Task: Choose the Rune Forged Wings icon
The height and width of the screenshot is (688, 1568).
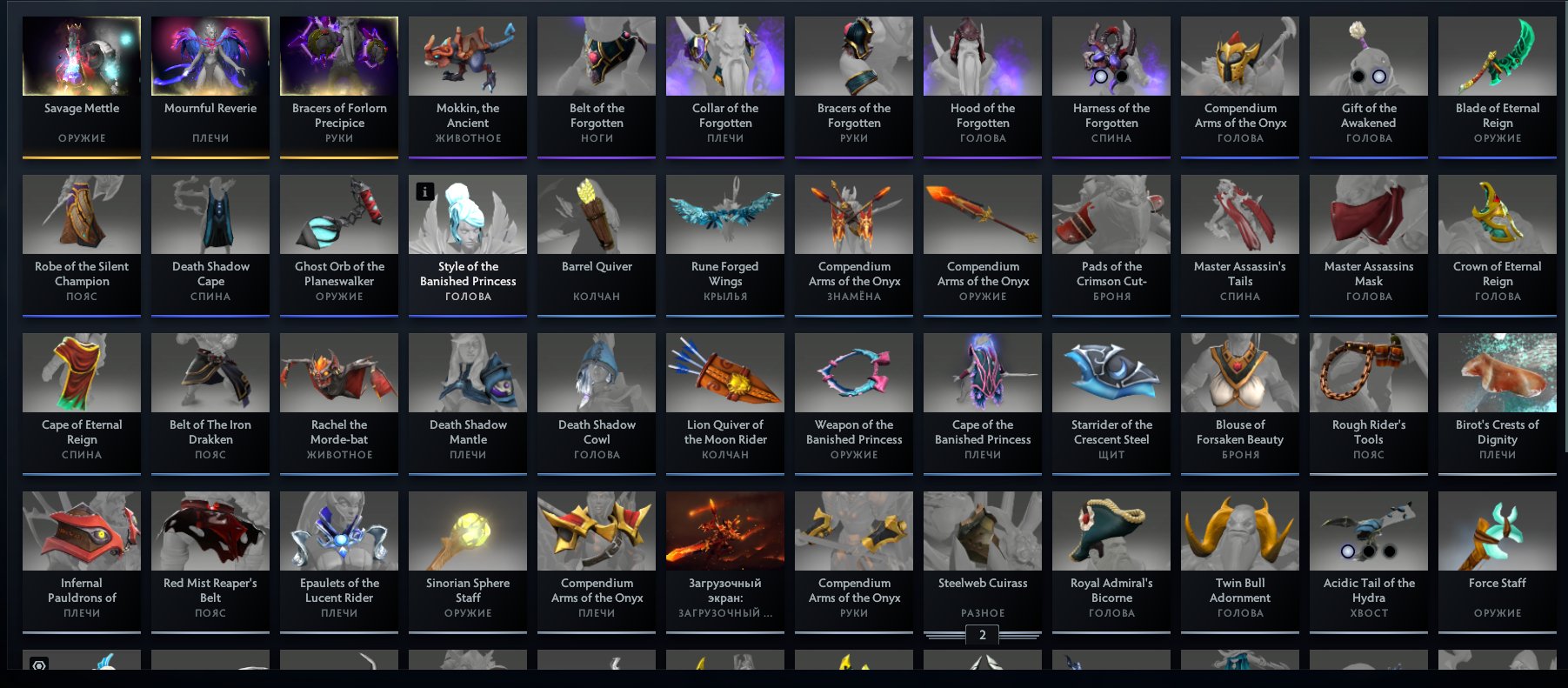Action: click(x=725, y=215)
